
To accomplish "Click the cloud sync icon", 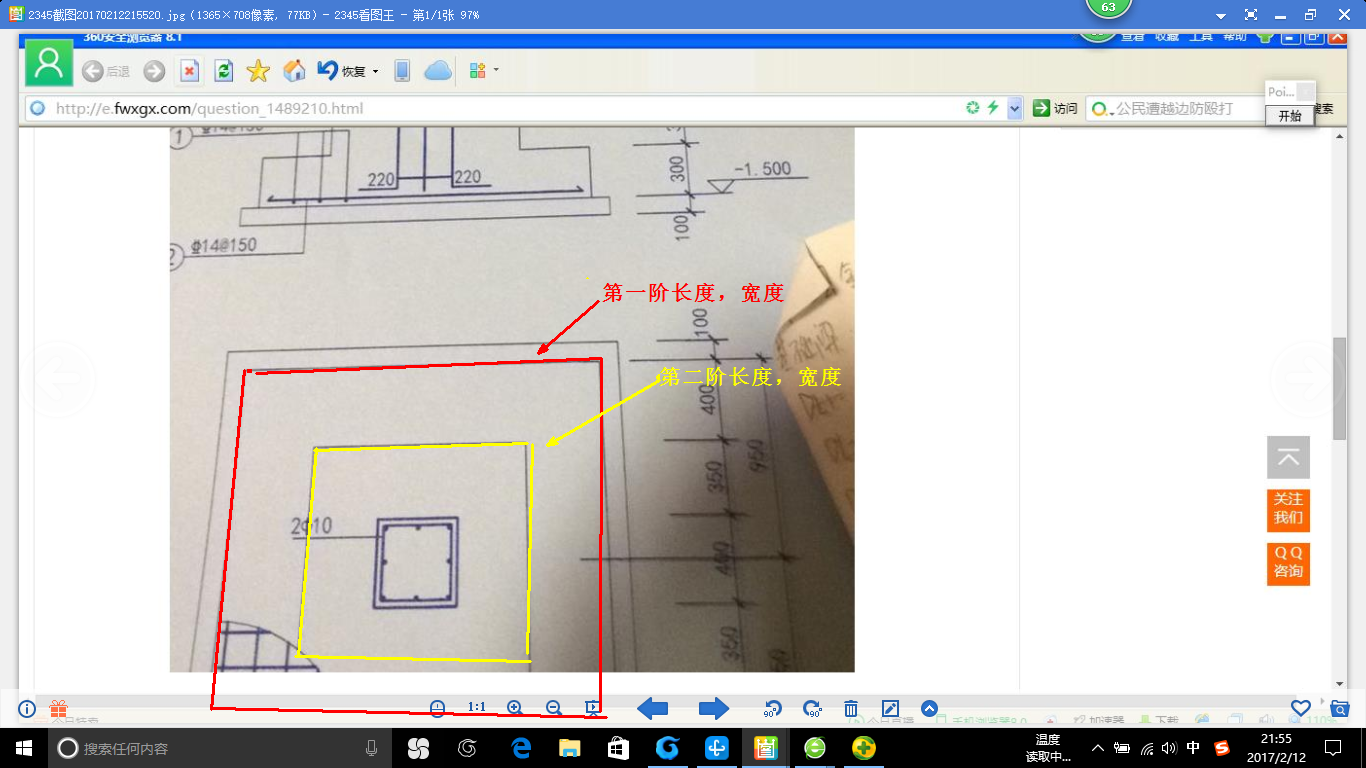I will (x=438, y=71).
